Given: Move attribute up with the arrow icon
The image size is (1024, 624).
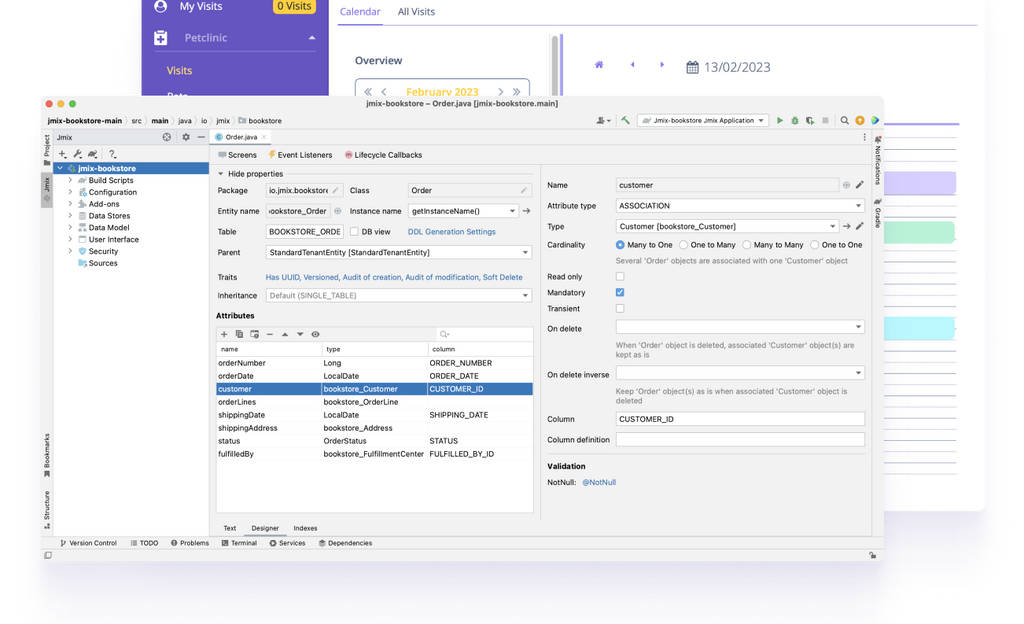Looking at the screenshot, I should (285, 334).
